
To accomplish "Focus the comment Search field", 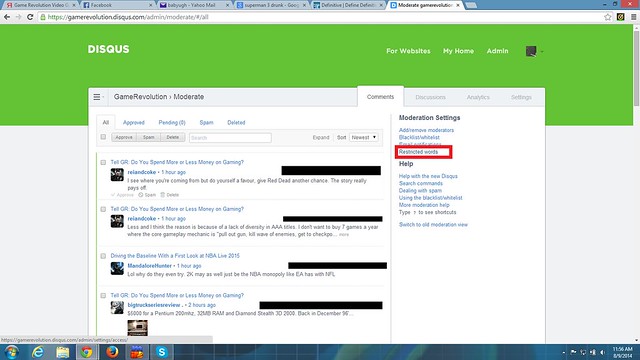I will click(230, 138).
